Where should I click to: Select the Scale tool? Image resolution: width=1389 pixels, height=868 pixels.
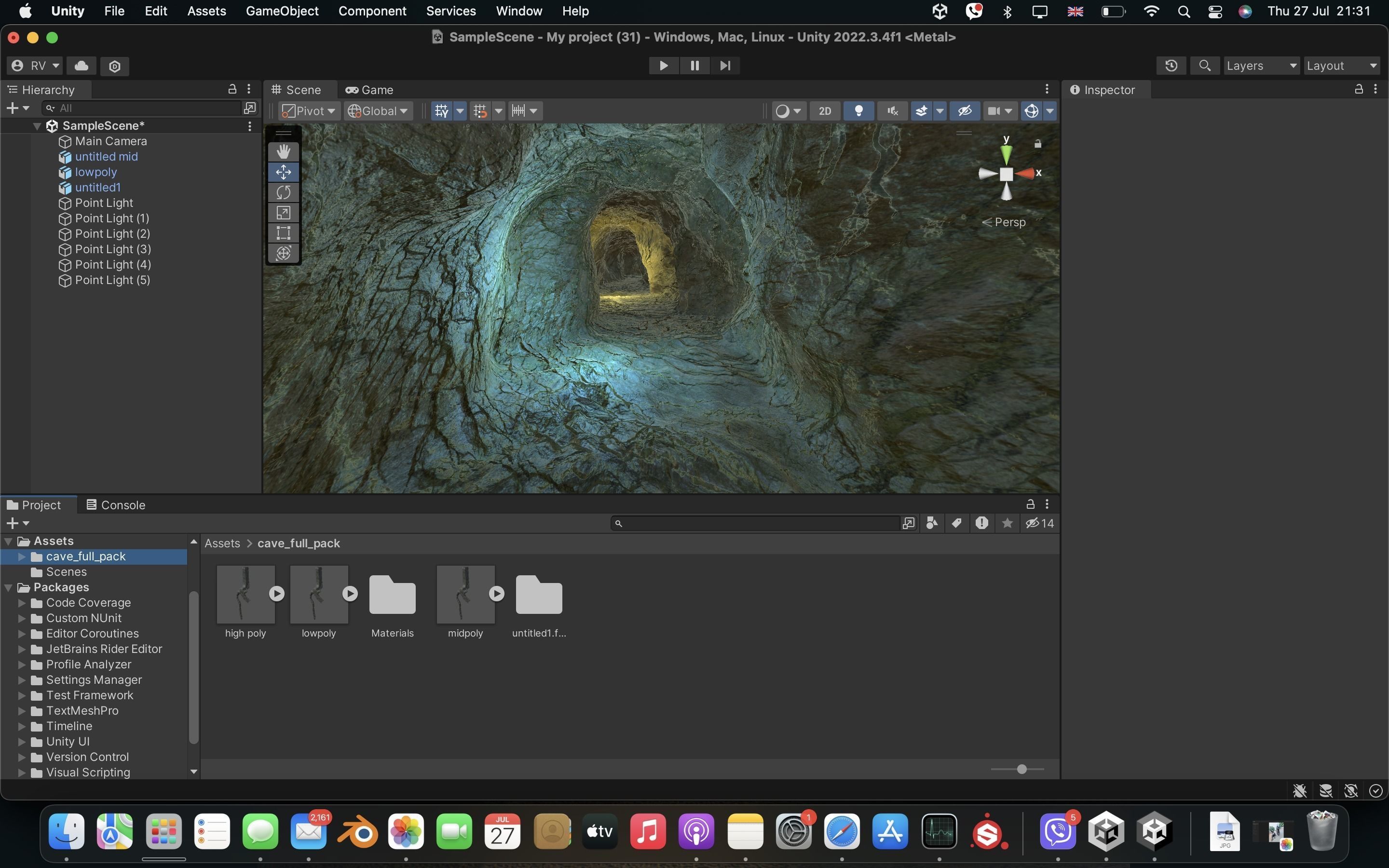[x=284, y=212]
